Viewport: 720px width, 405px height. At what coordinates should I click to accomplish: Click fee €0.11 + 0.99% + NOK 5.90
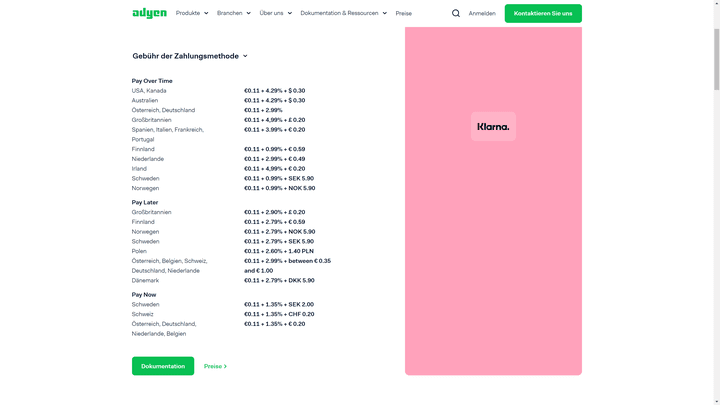[x=280, y=188]
